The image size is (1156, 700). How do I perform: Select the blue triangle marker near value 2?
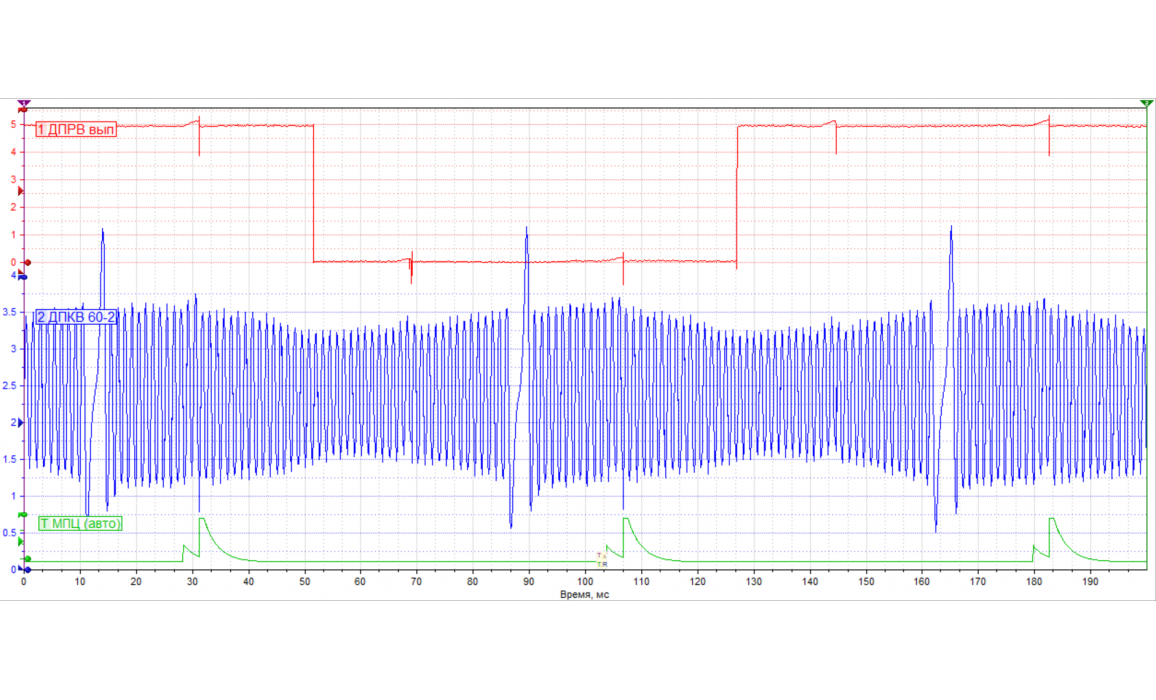[22, 423]
